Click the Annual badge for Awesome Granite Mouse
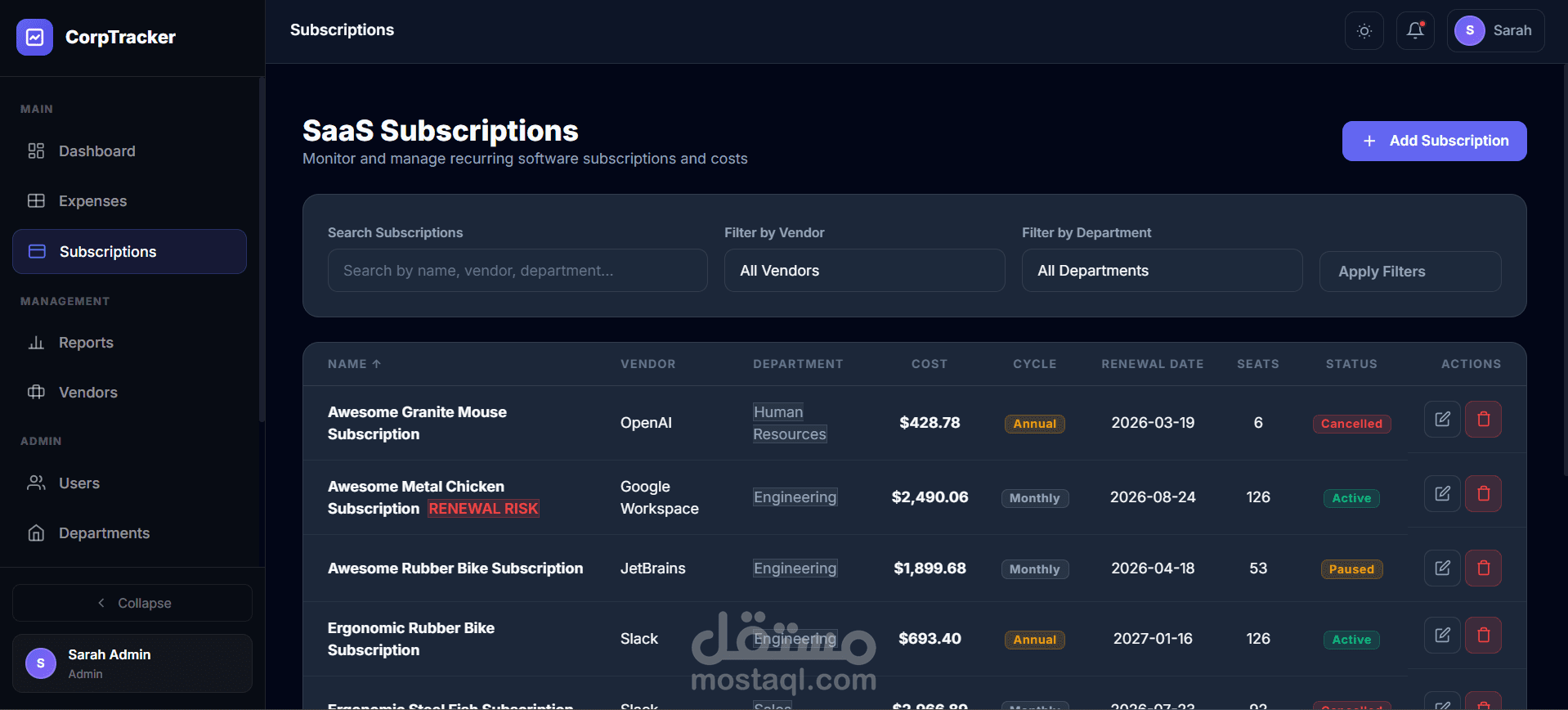Image resolution: width=1568 pixels, height=710 pixels. (1034, 424)
